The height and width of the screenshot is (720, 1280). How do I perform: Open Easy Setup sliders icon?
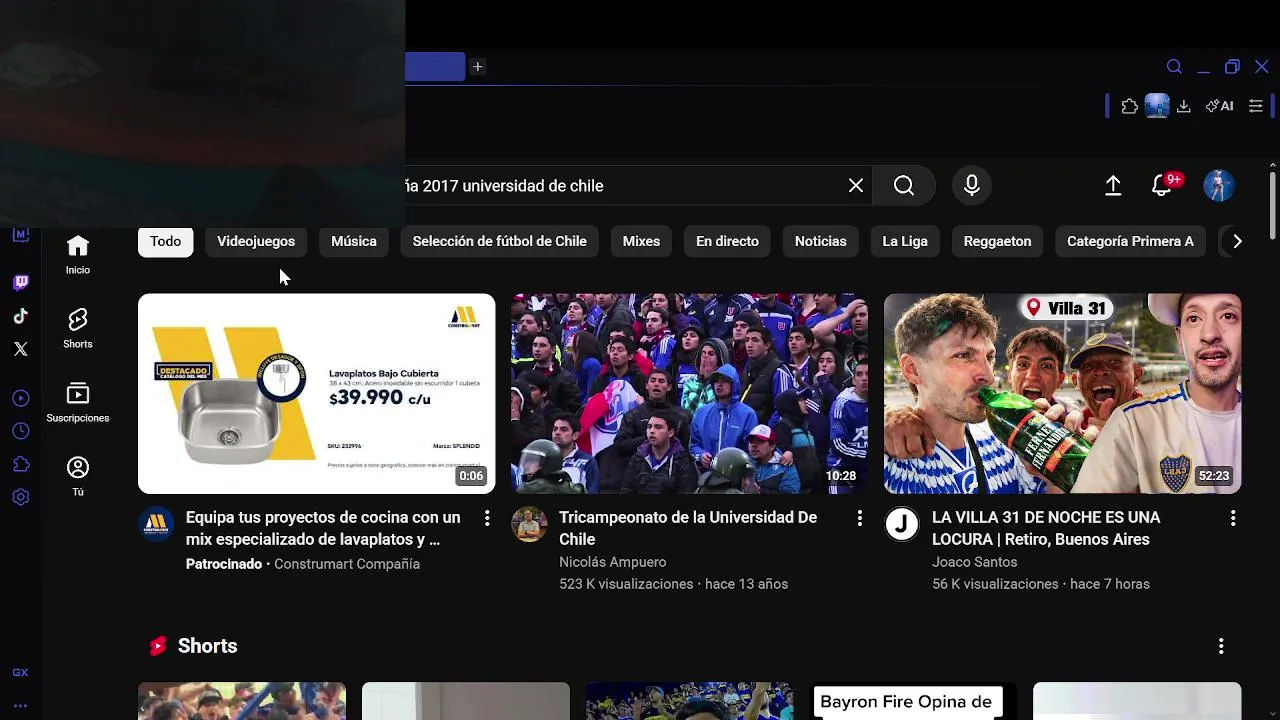(1256, 106)
